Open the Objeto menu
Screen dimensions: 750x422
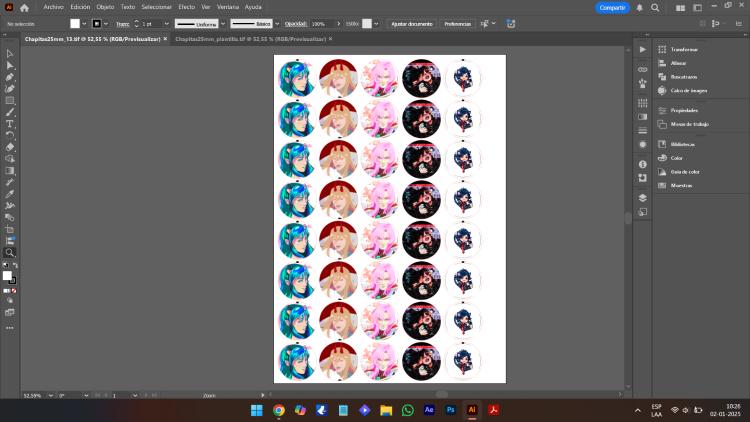click(105, 7)
